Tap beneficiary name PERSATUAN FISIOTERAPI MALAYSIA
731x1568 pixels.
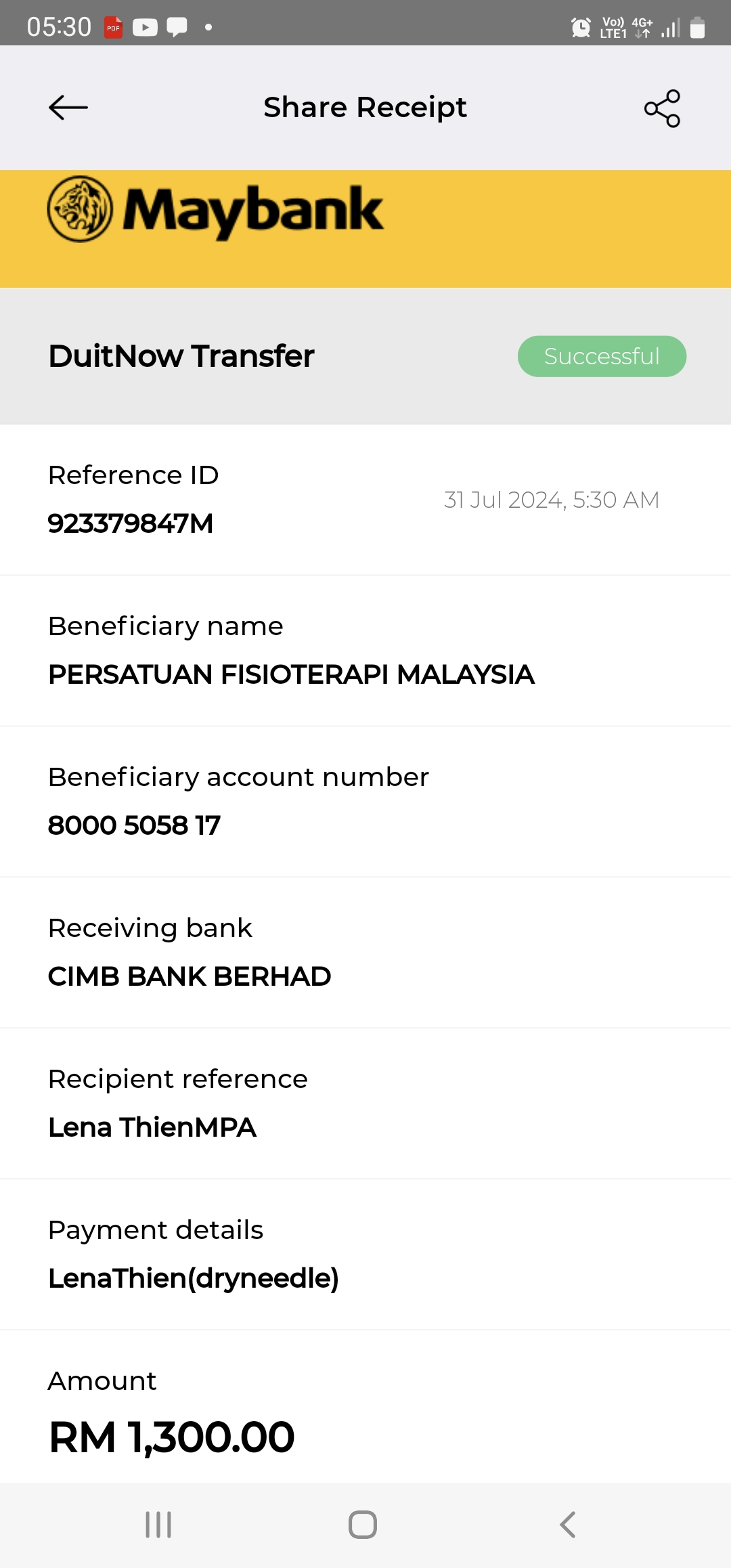[291, 674]
